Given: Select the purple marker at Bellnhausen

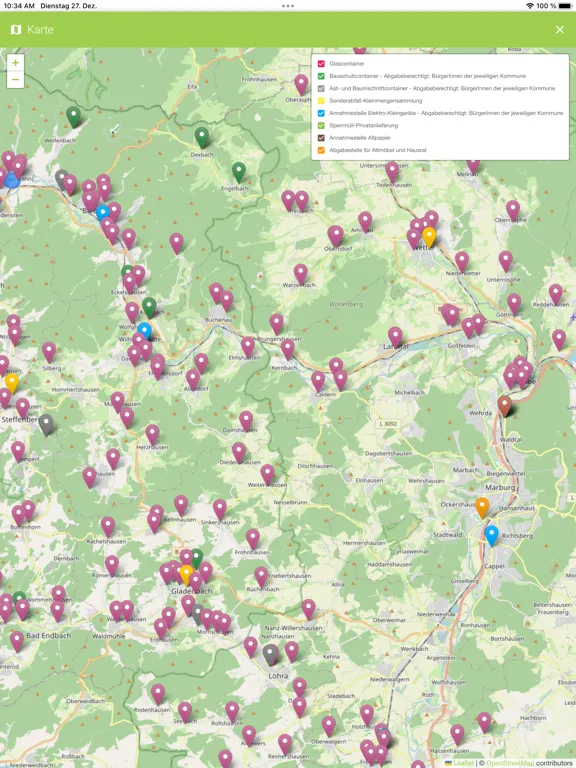Looking at the screenshot, I should pyautogui.click(x=181, y=506).
